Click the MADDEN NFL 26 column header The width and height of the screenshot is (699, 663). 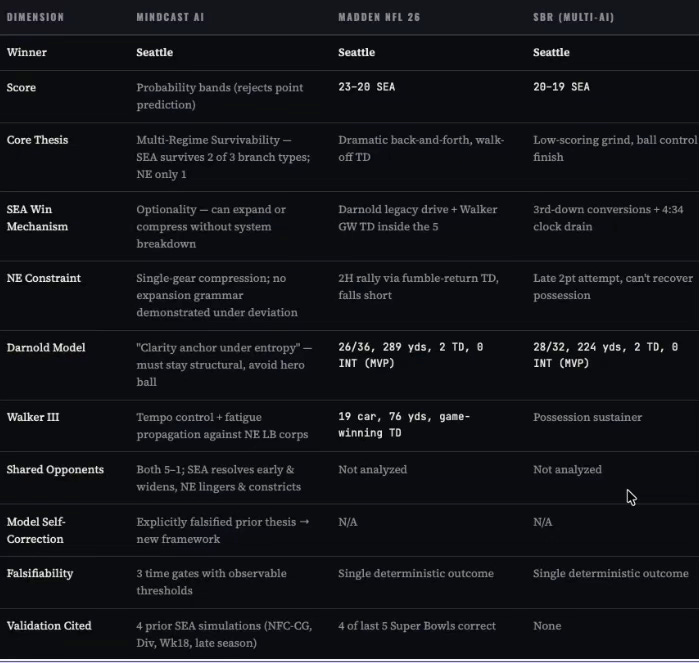pos(379,17)
